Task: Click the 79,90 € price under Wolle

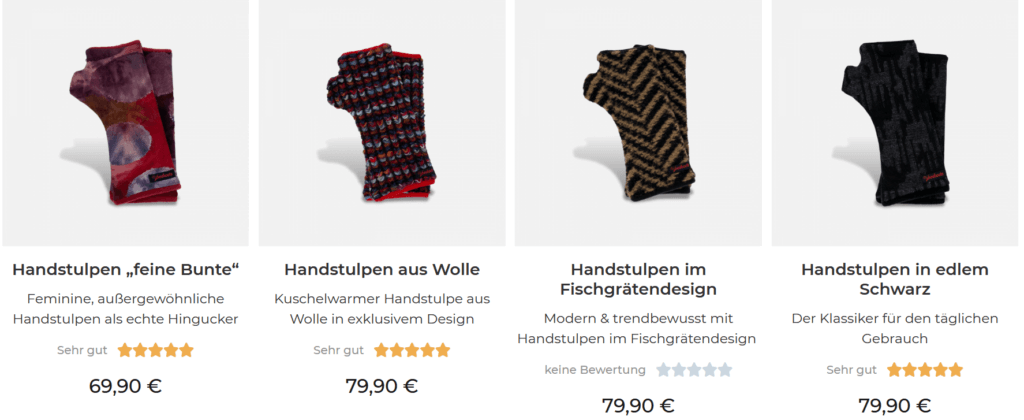Action: coord(382,386)
